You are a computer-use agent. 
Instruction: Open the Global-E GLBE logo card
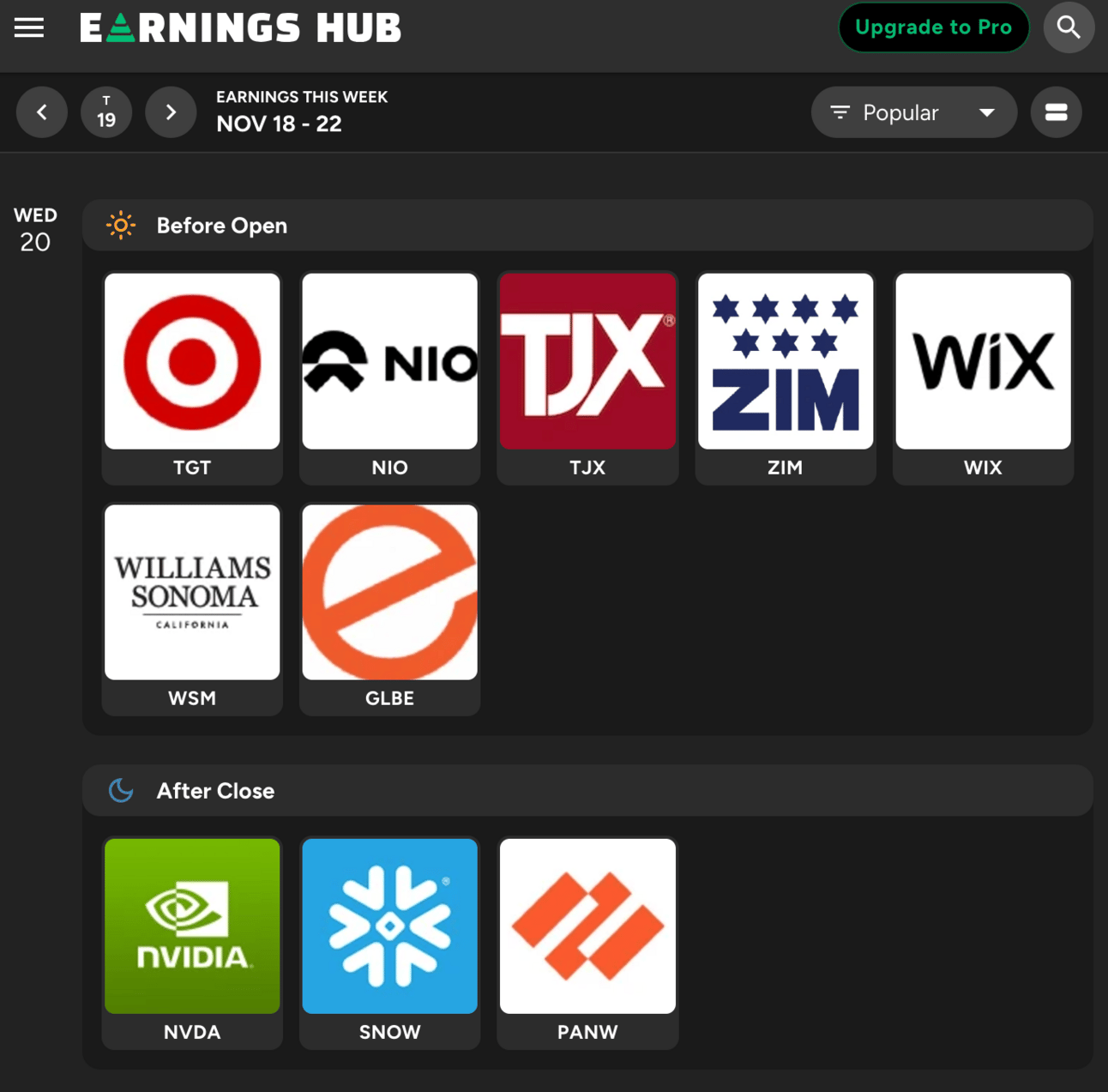coord(390,609)
